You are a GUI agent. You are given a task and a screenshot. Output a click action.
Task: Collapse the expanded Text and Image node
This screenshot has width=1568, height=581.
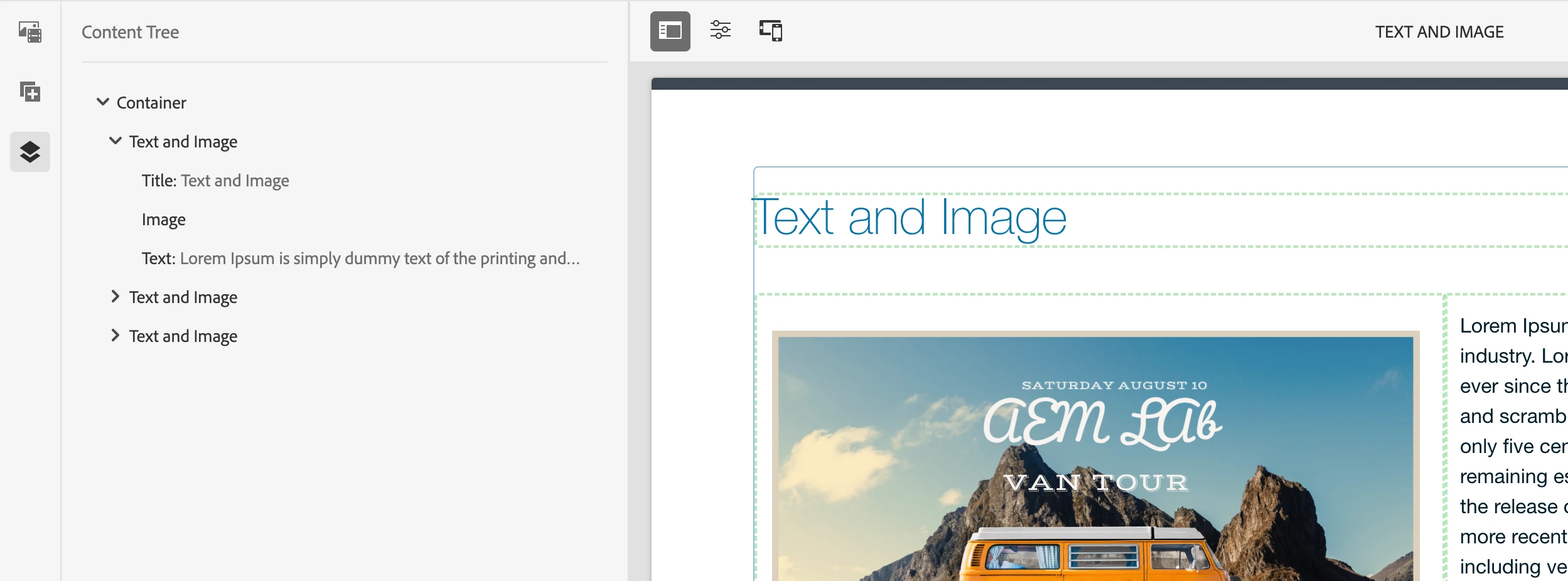coord(115,141)
